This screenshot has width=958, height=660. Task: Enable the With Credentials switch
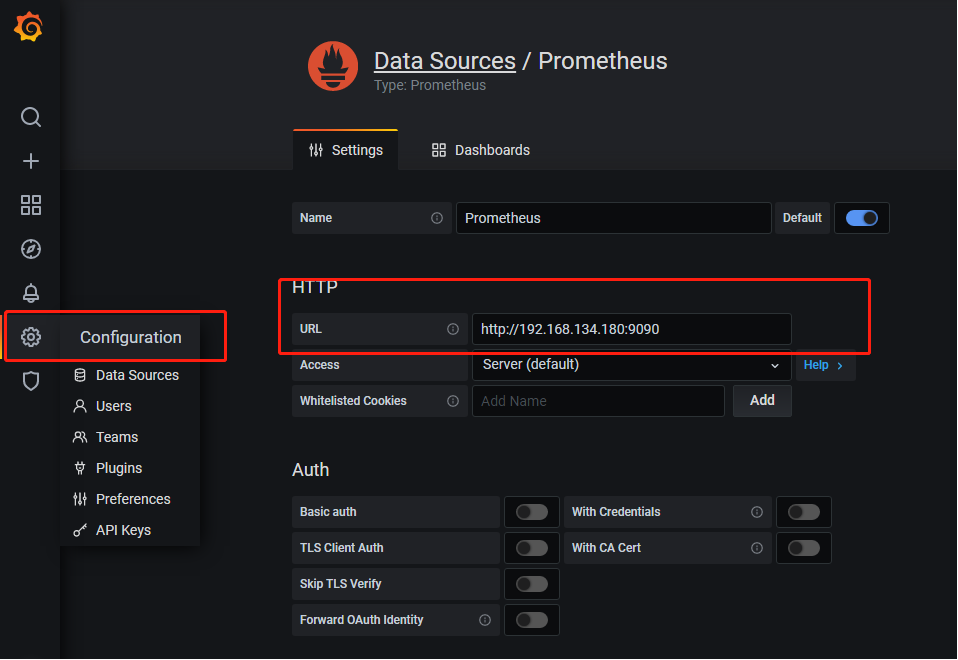803,512
